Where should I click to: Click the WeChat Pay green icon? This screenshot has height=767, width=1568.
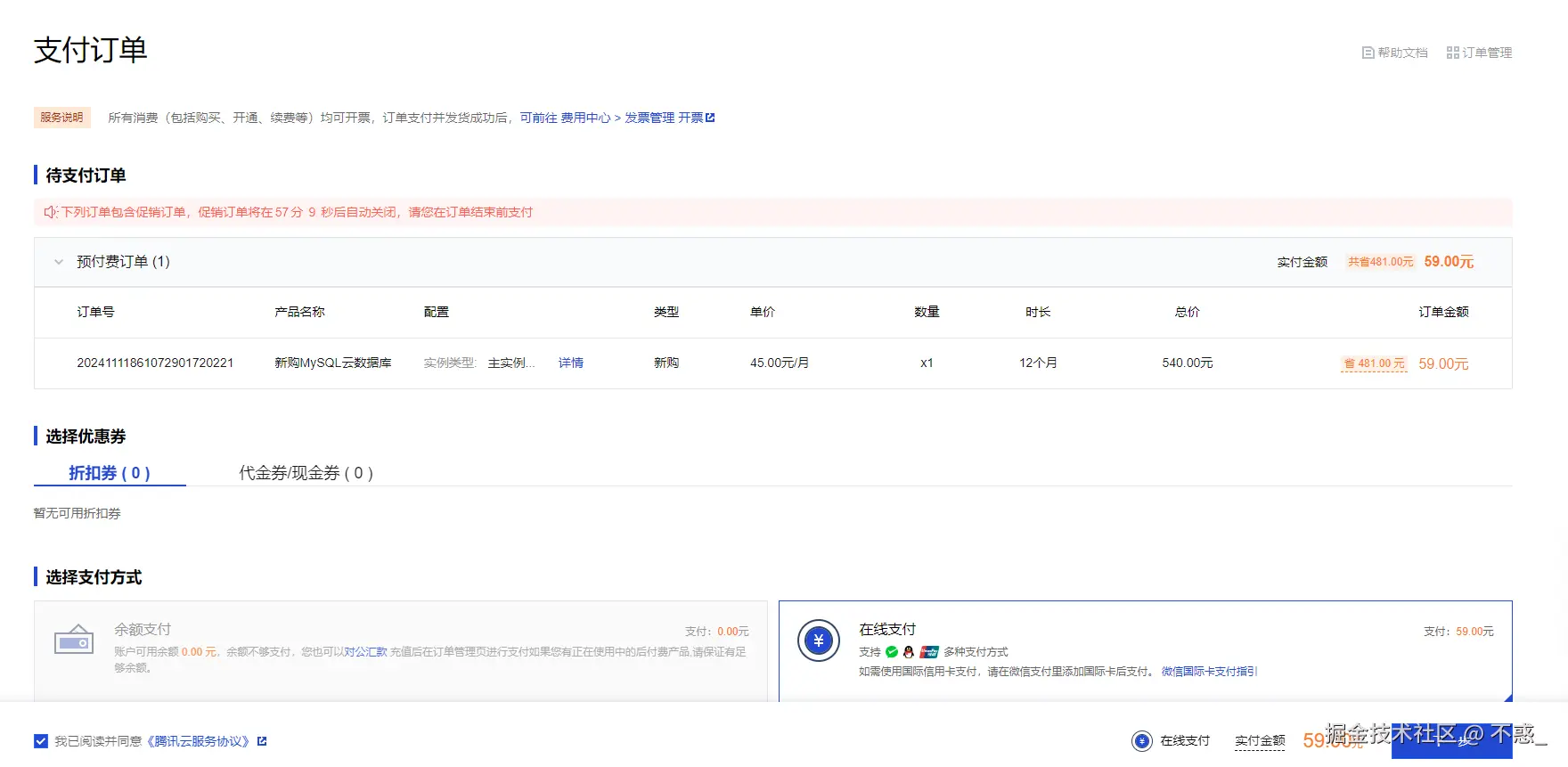[x=892, y=652]
